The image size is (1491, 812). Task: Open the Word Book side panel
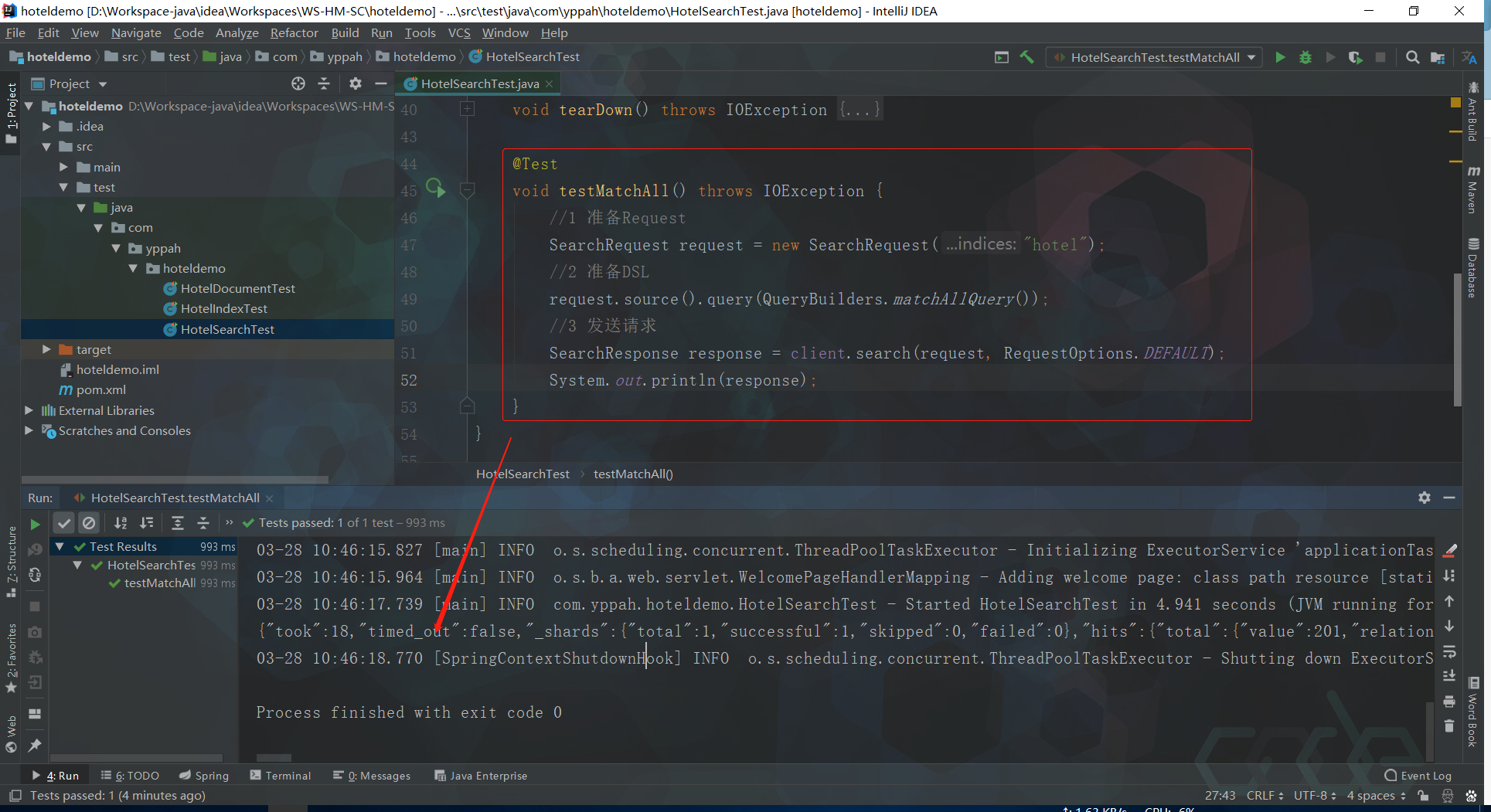[x=1473, y=712]
